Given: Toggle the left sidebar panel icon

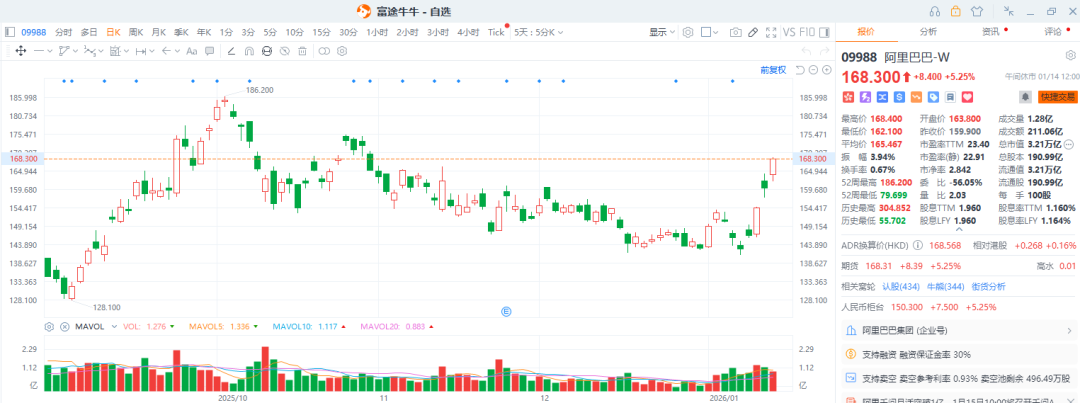Looking at the screenshot, I should coord(10,32).
